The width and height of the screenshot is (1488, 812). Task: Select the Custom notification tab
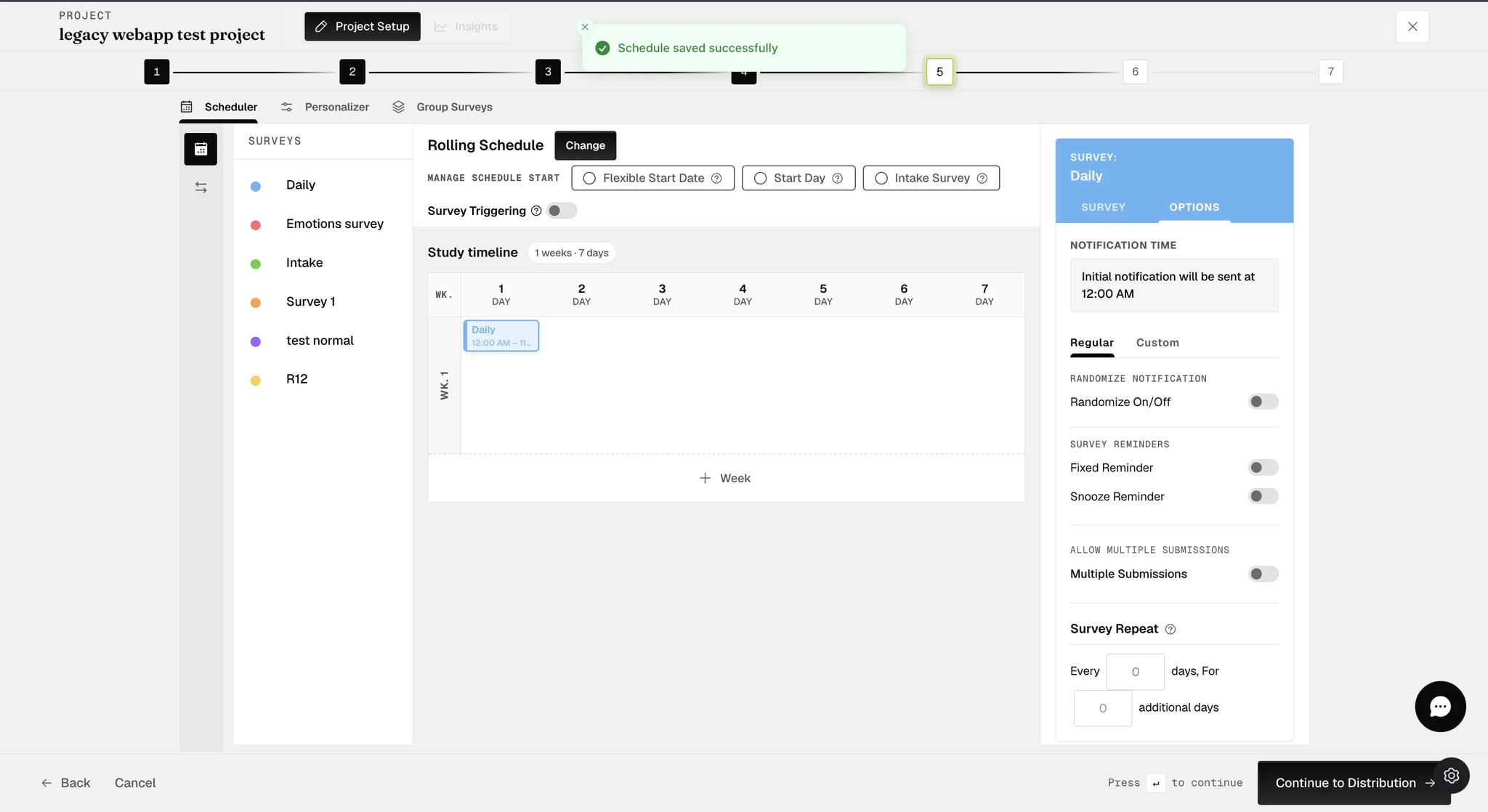tap(1157, 343)
